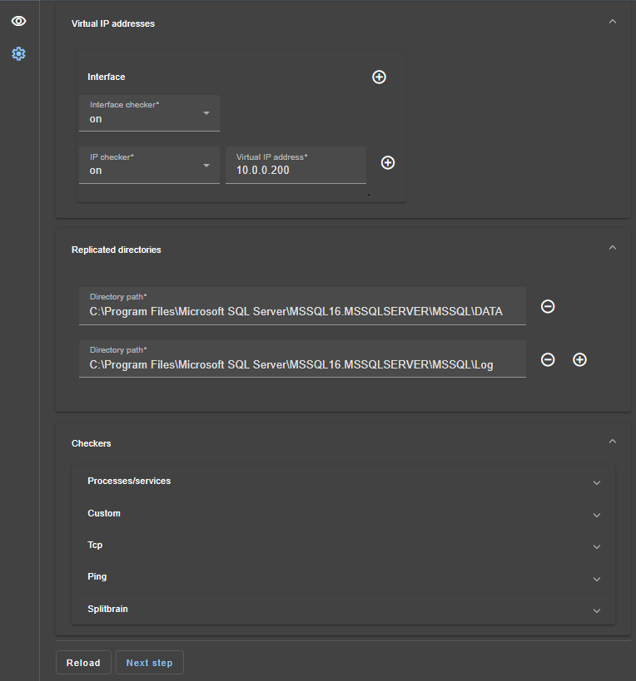Remove the MSSQL DATA directory path
Screen dimensions: 636x681
pos(548,307)
